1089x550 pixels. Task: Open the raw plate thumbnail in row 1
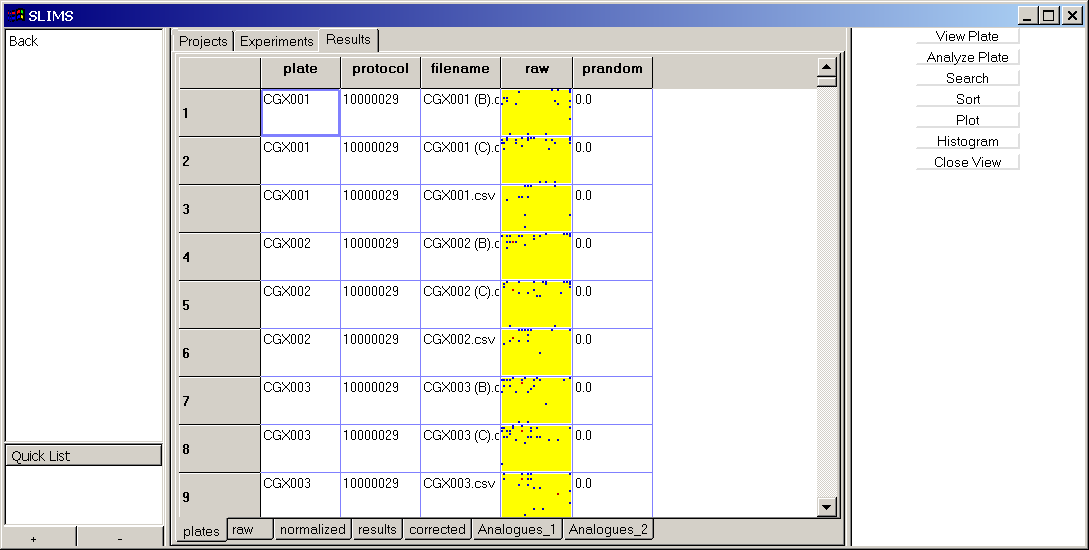tap(536, 112)
